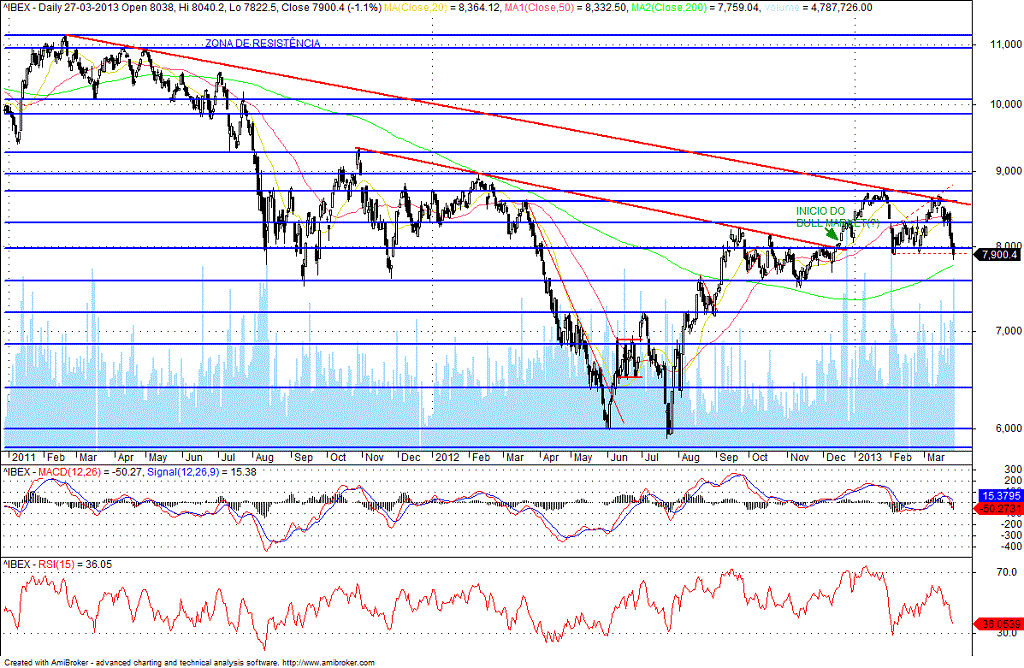Click the Nov label before Dec 2011
The height and width of the screenshot is (668, 1024).
pos(374,457)
